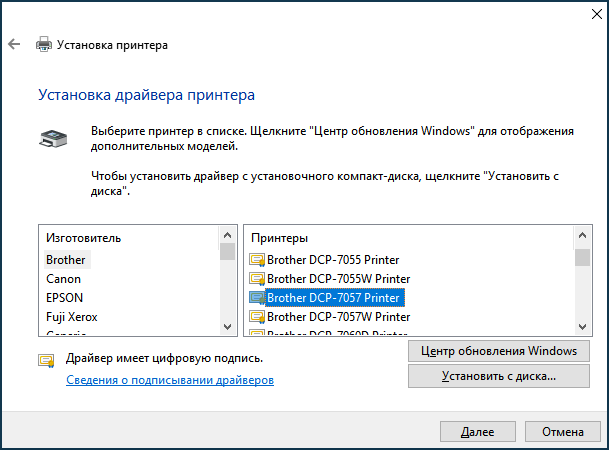Open Центр обновления Windows

pyautogui.click(x=499, y=351)
